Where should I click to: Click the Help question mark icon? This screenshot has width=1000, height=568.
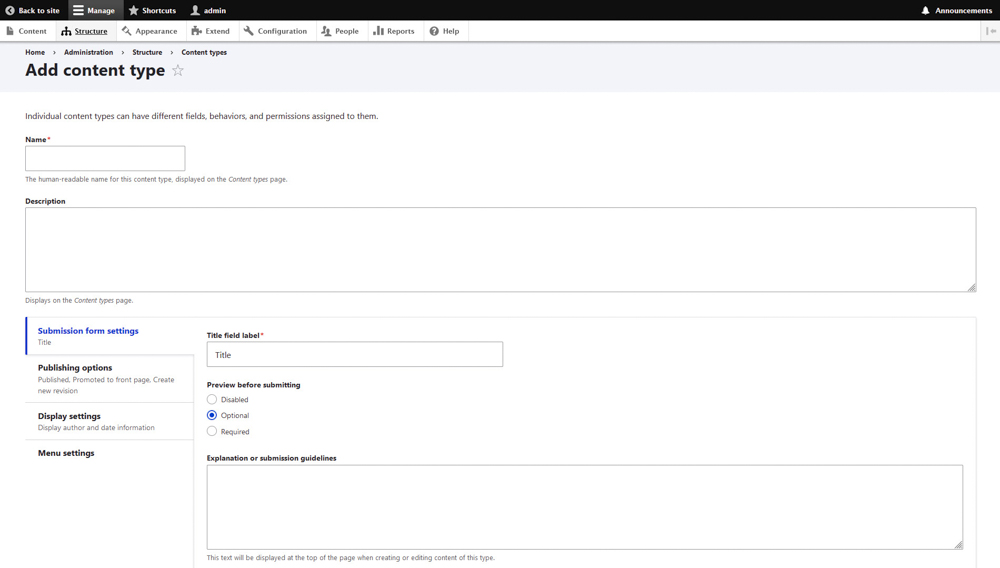coord(434,31)
